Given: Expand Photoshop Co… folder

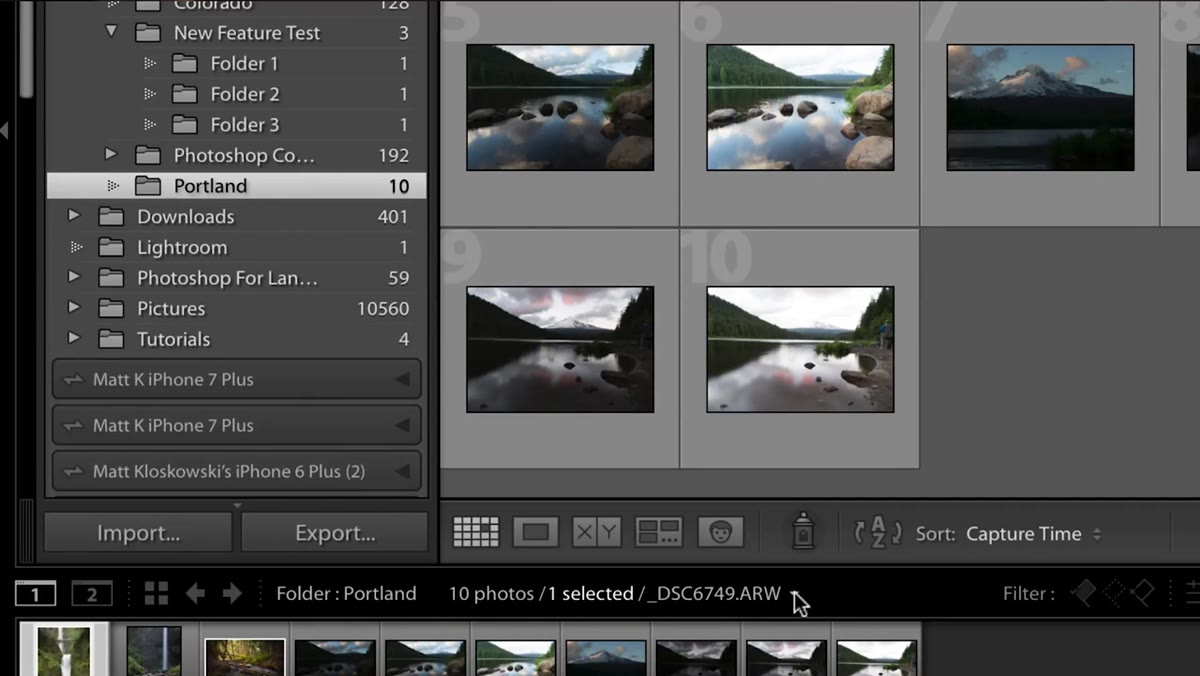Looking at the screenshot, I should pos(111,155).
